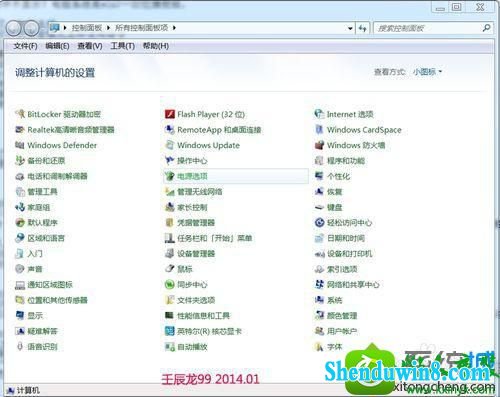
Task: Open the 查看(V) menu
Action: pyautogui.click(x=90, y=46)
